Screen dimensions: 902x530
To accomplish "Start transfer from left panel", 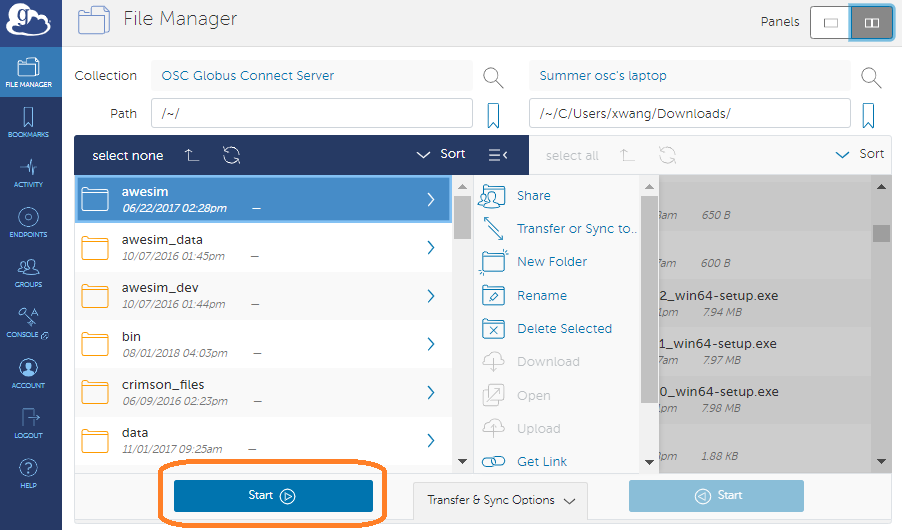I will click(273, 495).
